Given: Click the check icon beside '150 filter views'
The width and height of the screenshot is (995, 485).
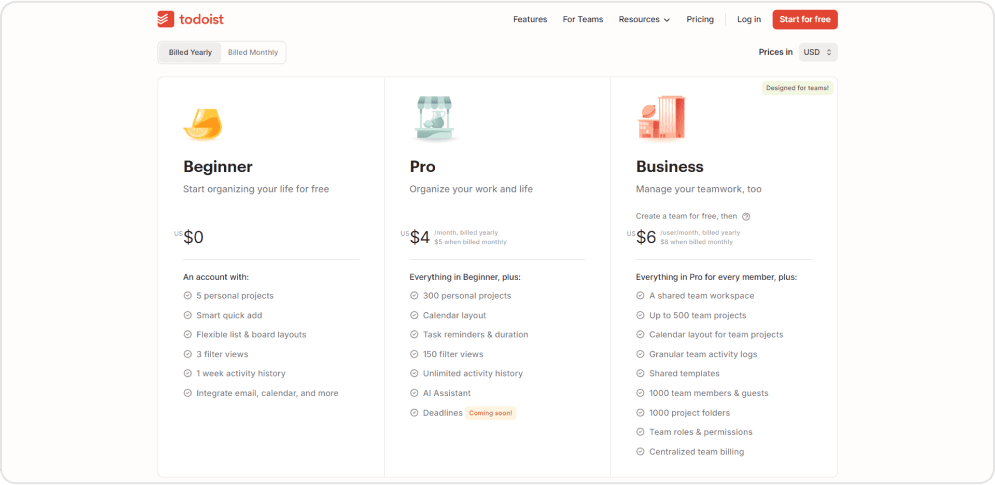Looking at the screenshot, I should coord(414,354).
